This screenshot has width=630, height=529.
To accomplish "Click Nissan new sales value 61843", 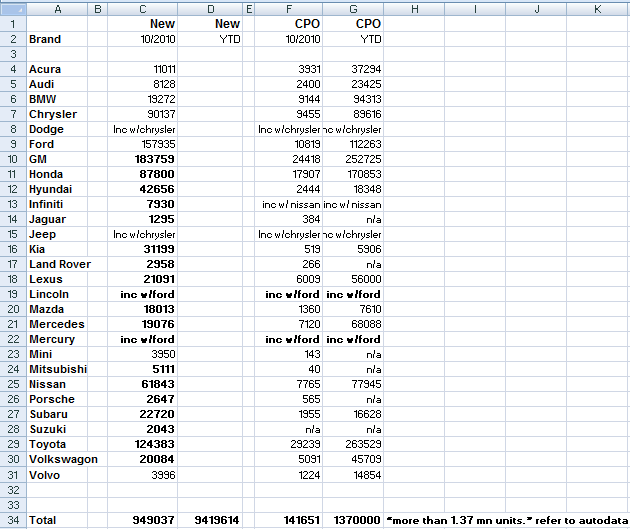I will point(143,384).
